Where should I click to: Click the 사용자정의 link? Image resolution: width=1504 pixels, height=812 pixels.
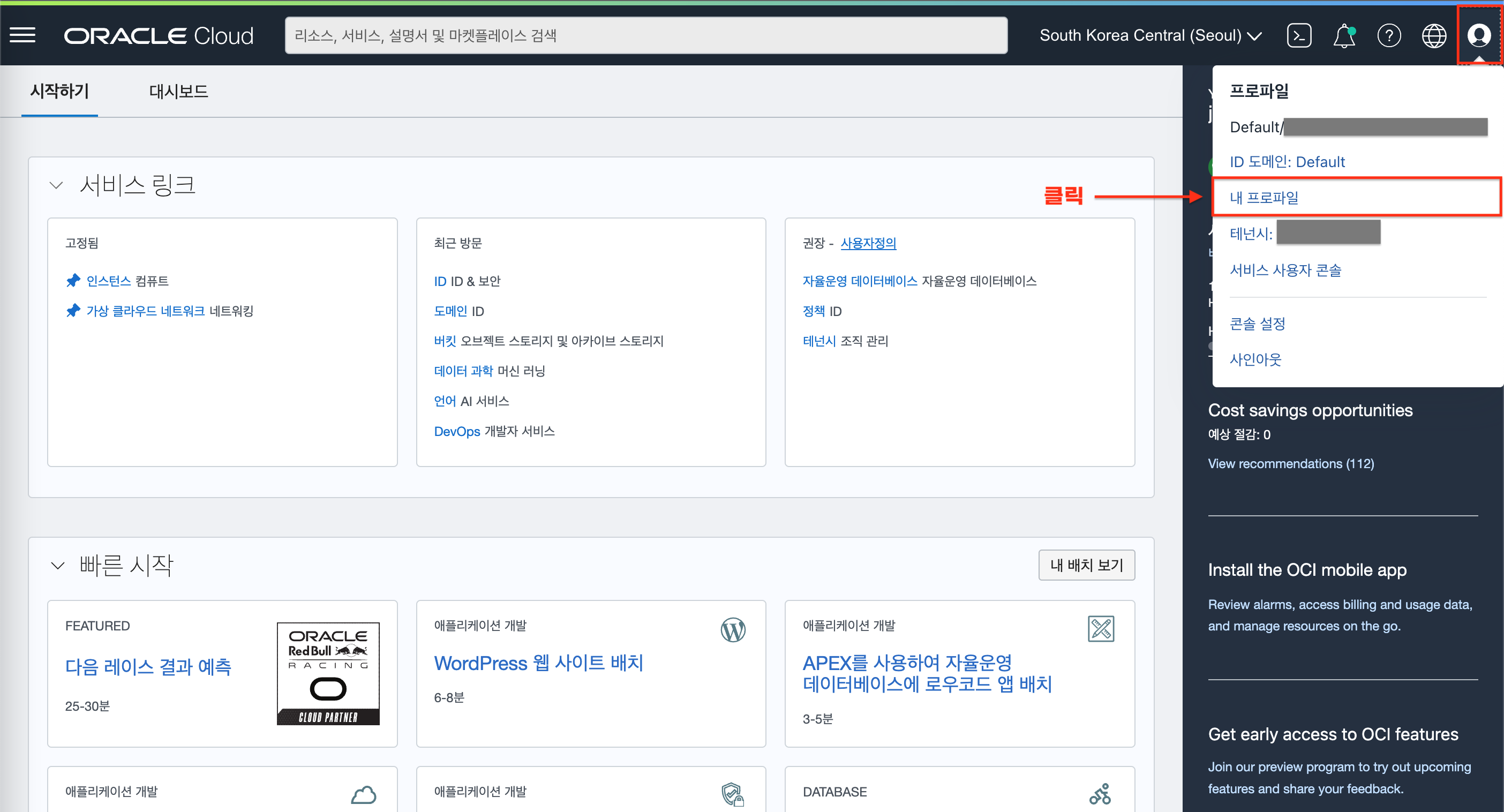(868, 243)
